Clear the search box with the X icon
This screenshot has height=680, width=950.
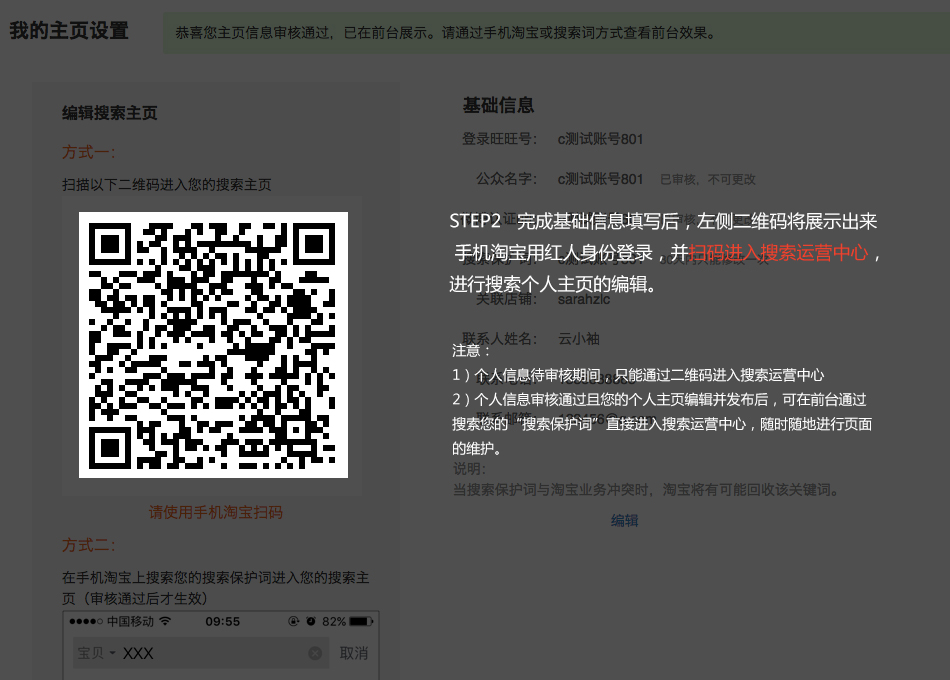[x=315, y=653]
